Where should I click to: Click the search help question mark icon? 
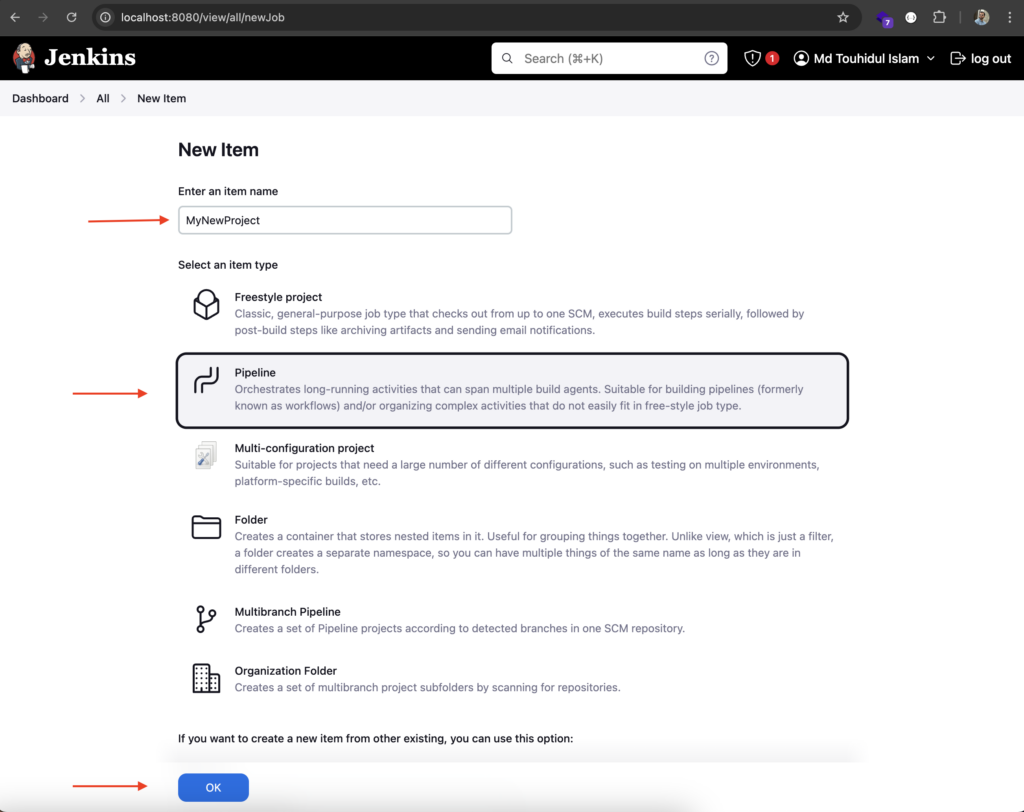711,59
